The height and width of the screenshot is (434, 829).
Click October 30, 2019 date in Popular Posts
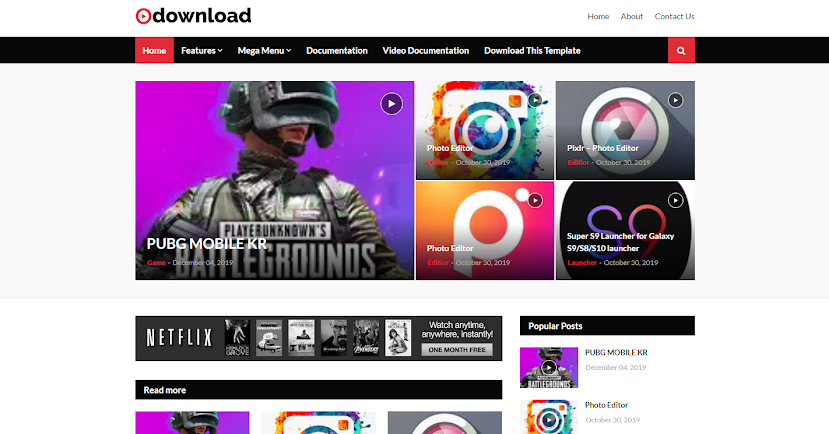click(x=612, y=420)
